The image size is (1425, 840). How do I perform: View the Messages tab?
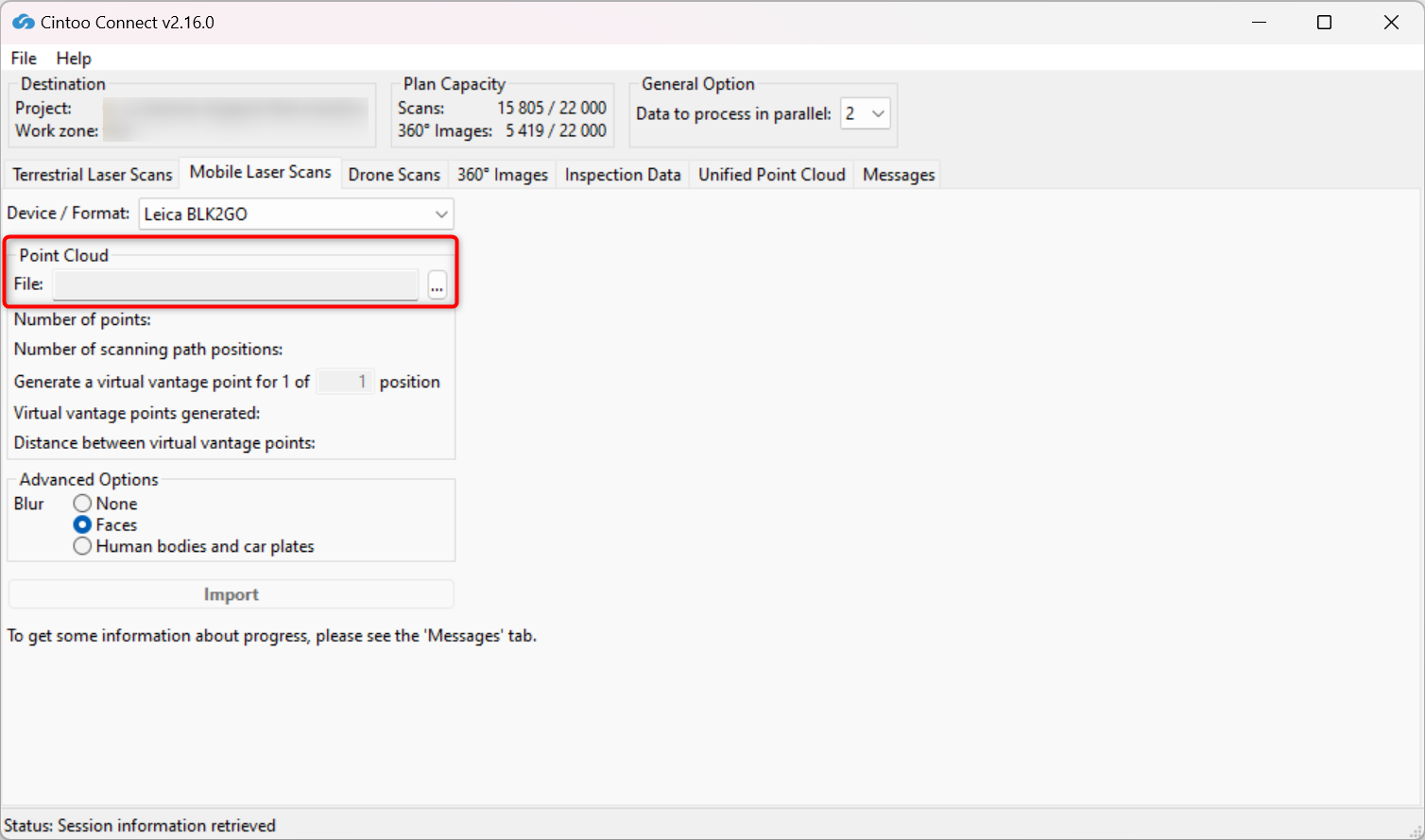(x=899, y=175)
